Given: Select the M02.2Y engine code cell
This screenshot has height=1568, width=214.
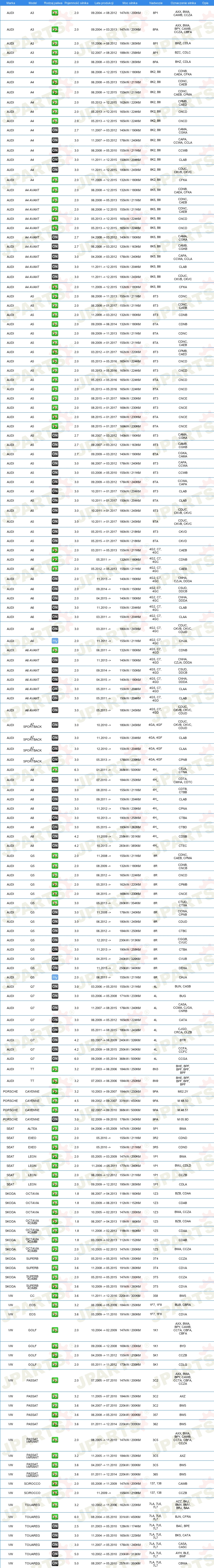Looking at the screenshot, I should pyautogui.click(x=183, y=1091).
